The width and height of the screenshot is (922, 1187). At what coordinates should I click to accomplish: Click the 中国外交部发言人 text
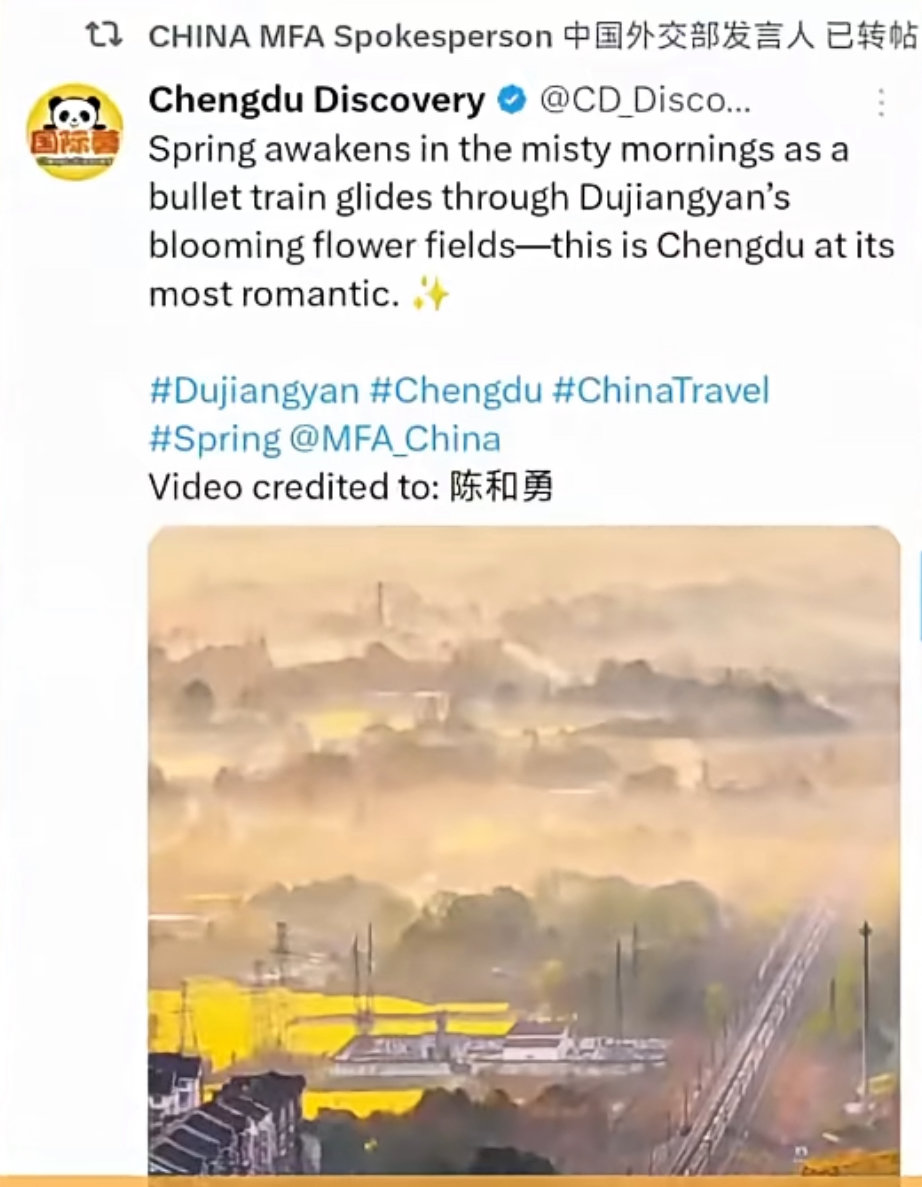tap(689, 36)
